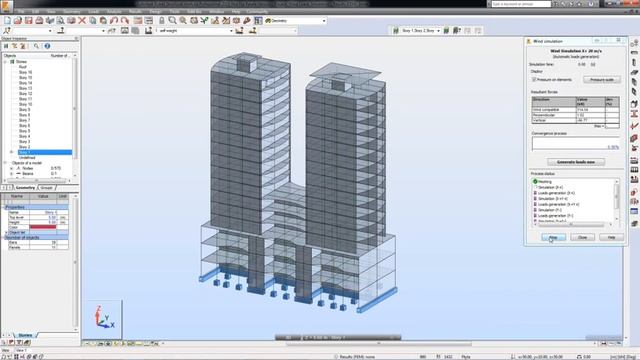Click the Save icon in toolbar
Screen dimensions: 640x360
tap(29, 20)
